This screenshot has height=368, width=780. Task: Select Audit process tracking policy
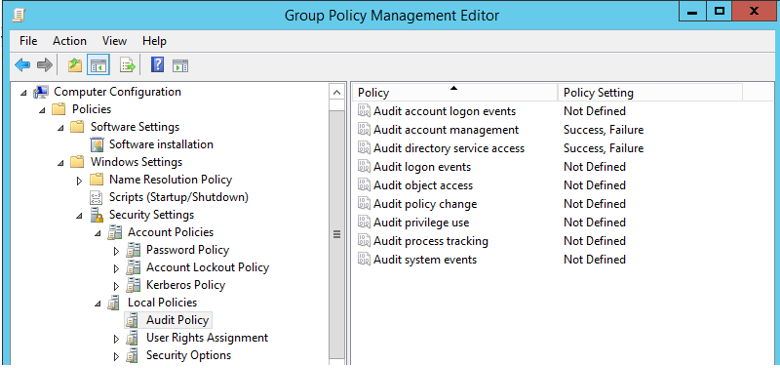coord(431,241)
